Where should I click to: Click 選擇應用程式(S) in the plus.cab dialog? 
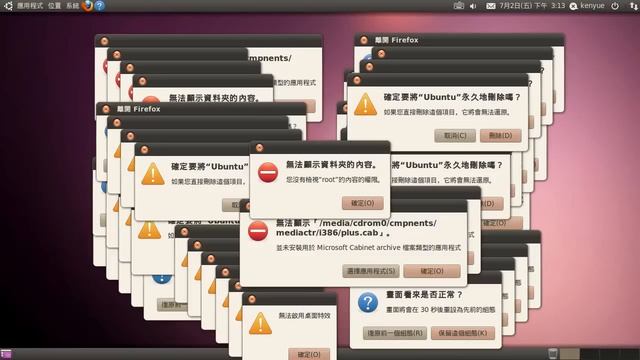371,271
